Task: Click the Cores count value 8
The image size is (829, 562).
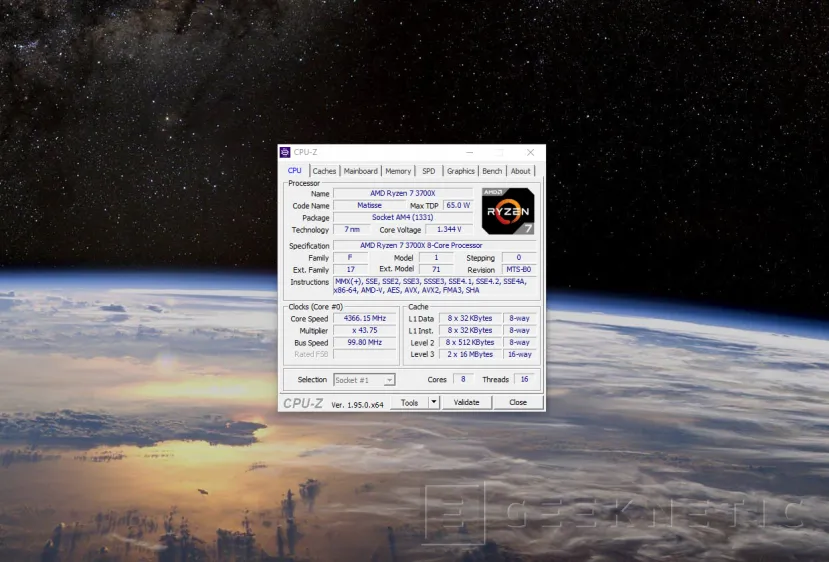Action: click(463, 379)
